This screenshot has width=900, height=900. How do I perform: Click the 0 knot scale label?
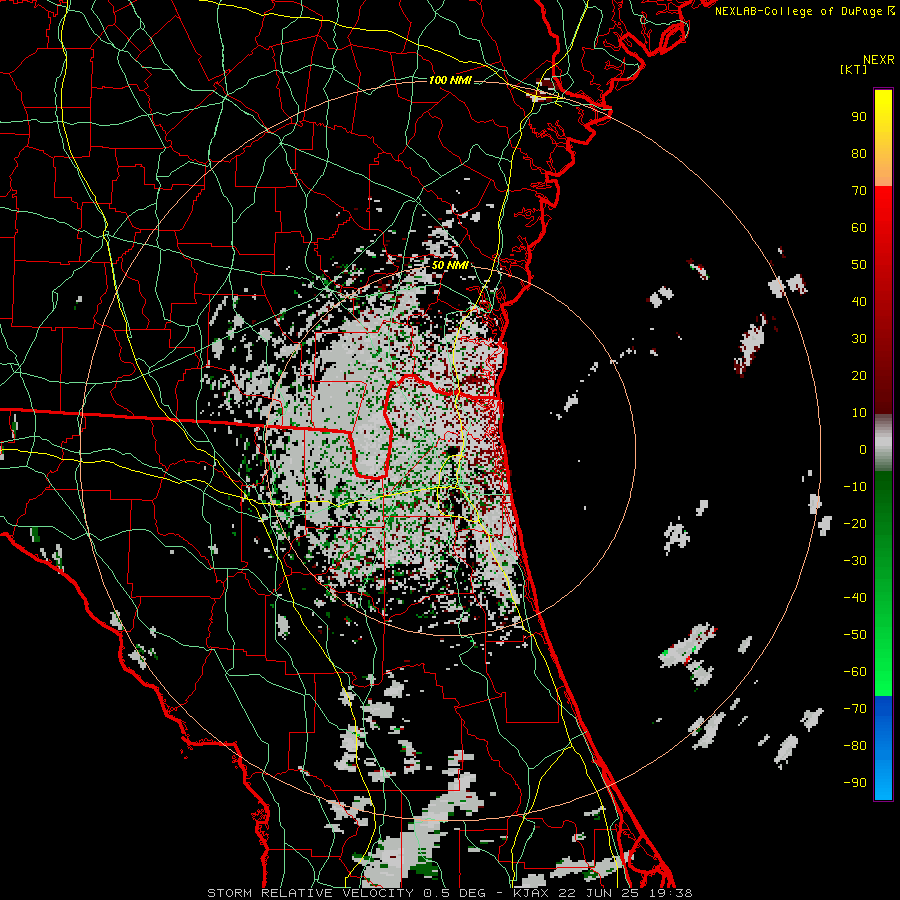[x=863, y=449]
